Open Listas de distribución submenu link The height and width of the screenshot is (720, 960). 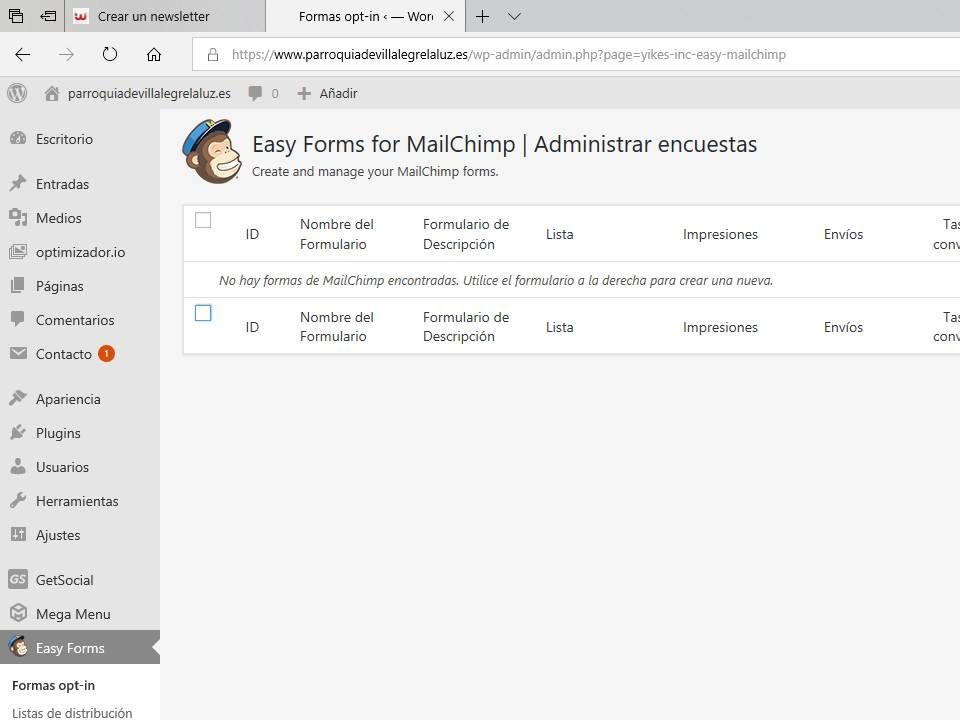click(72, 713)
